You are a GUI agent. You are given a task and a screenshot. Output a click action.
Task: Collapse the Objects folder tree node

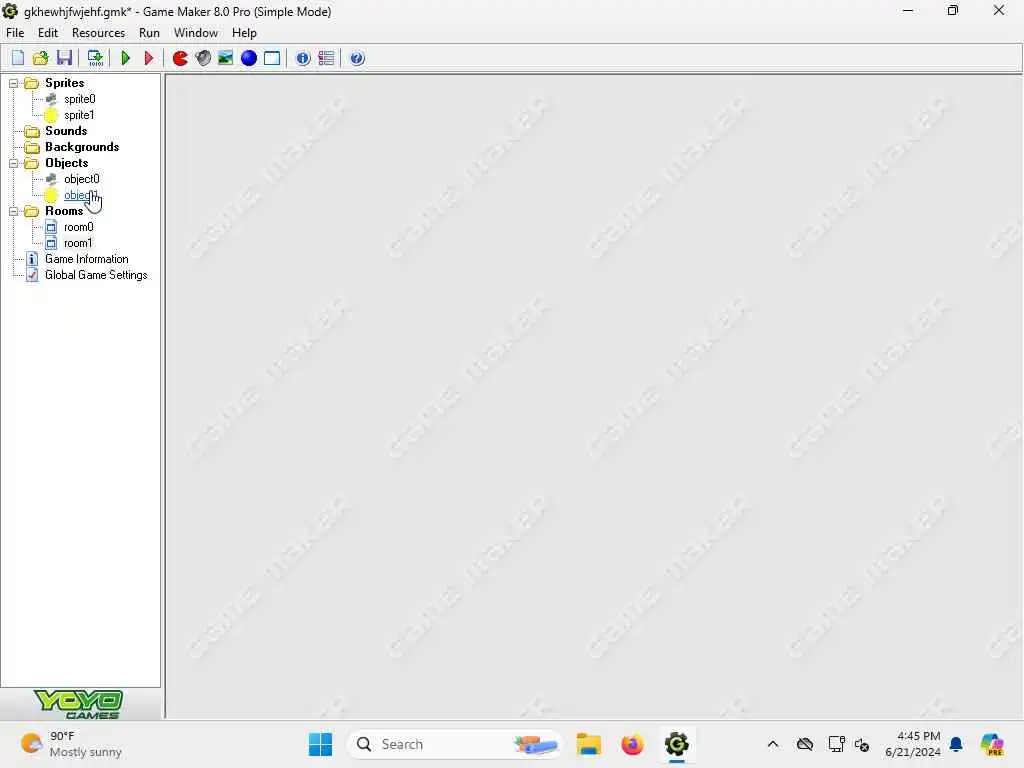coord(13,163)
